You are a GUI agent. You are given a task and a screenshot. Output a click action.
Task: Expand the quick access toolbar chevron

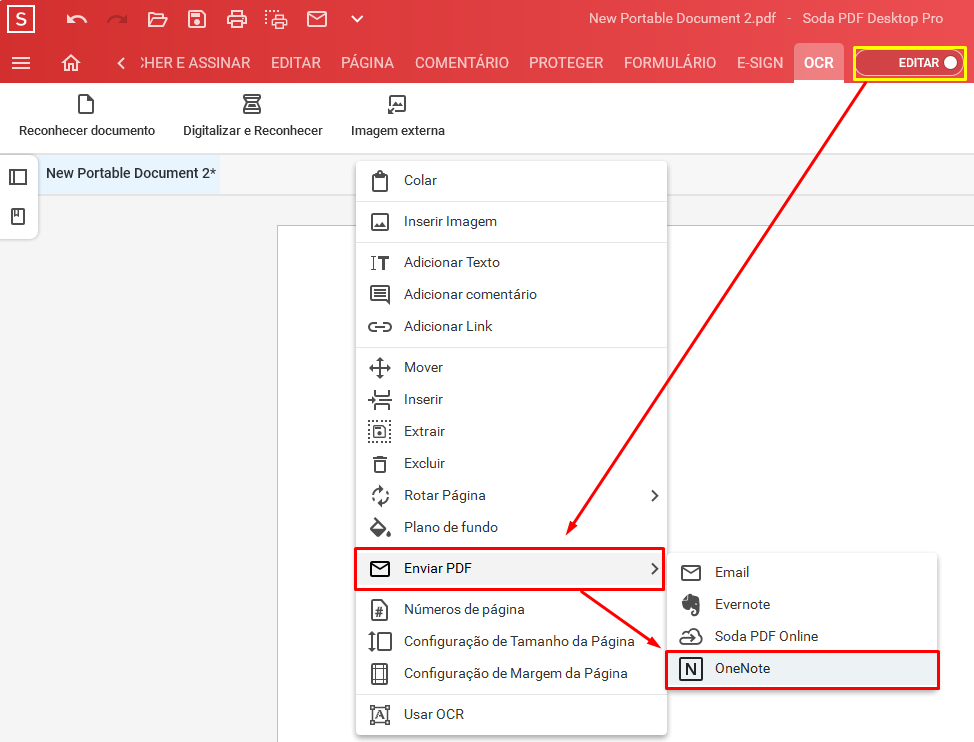(x=357, y=19)
